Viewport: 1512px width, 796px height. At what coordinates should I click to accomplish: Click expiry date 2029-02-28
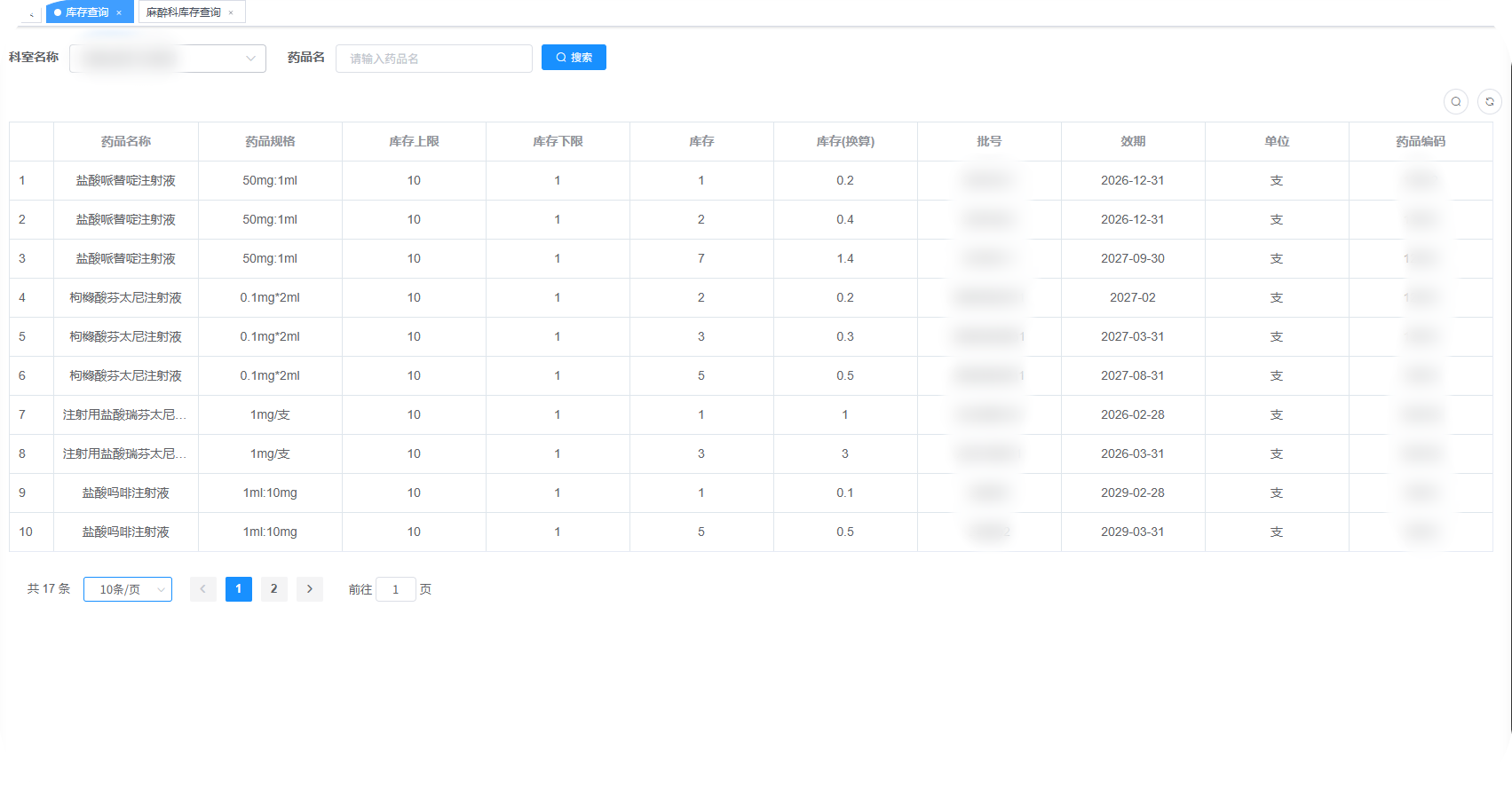[1133, 493]
